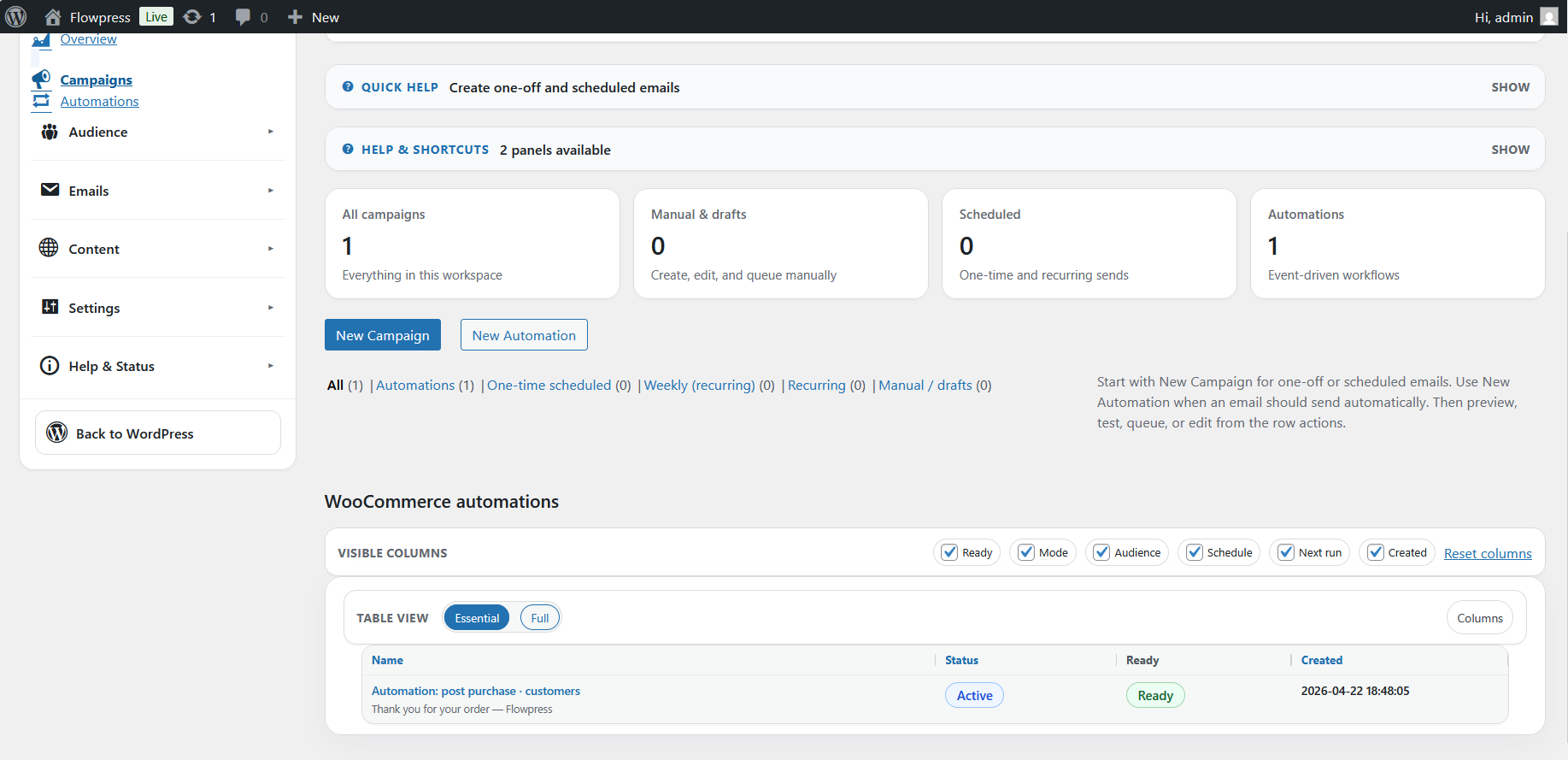This screenshot has width=1568, height=760.
Task: Click the created date 2026-04-22 18:48:05
Action: point(1355,691)
